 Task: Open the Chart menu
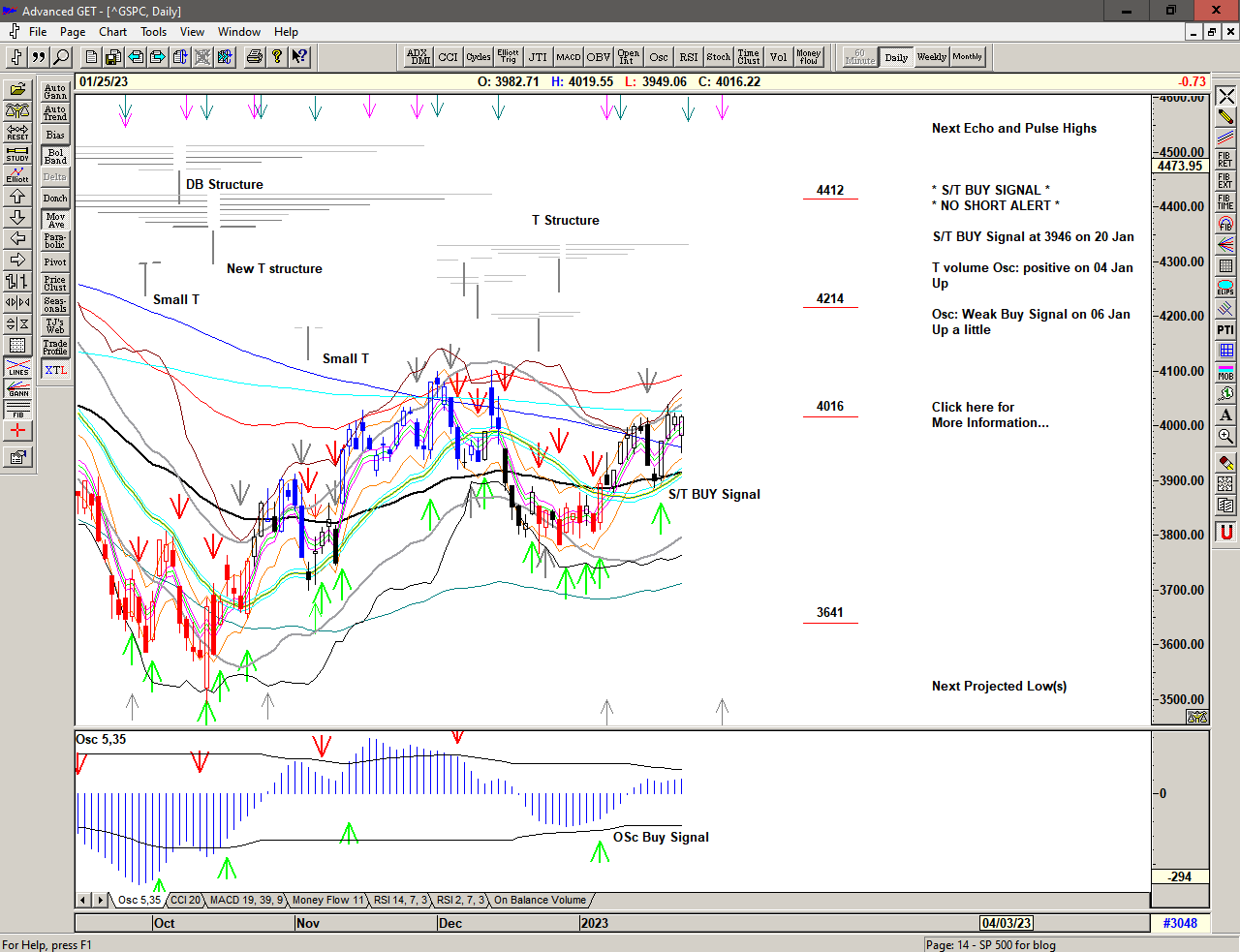click(x=112, y=32)
